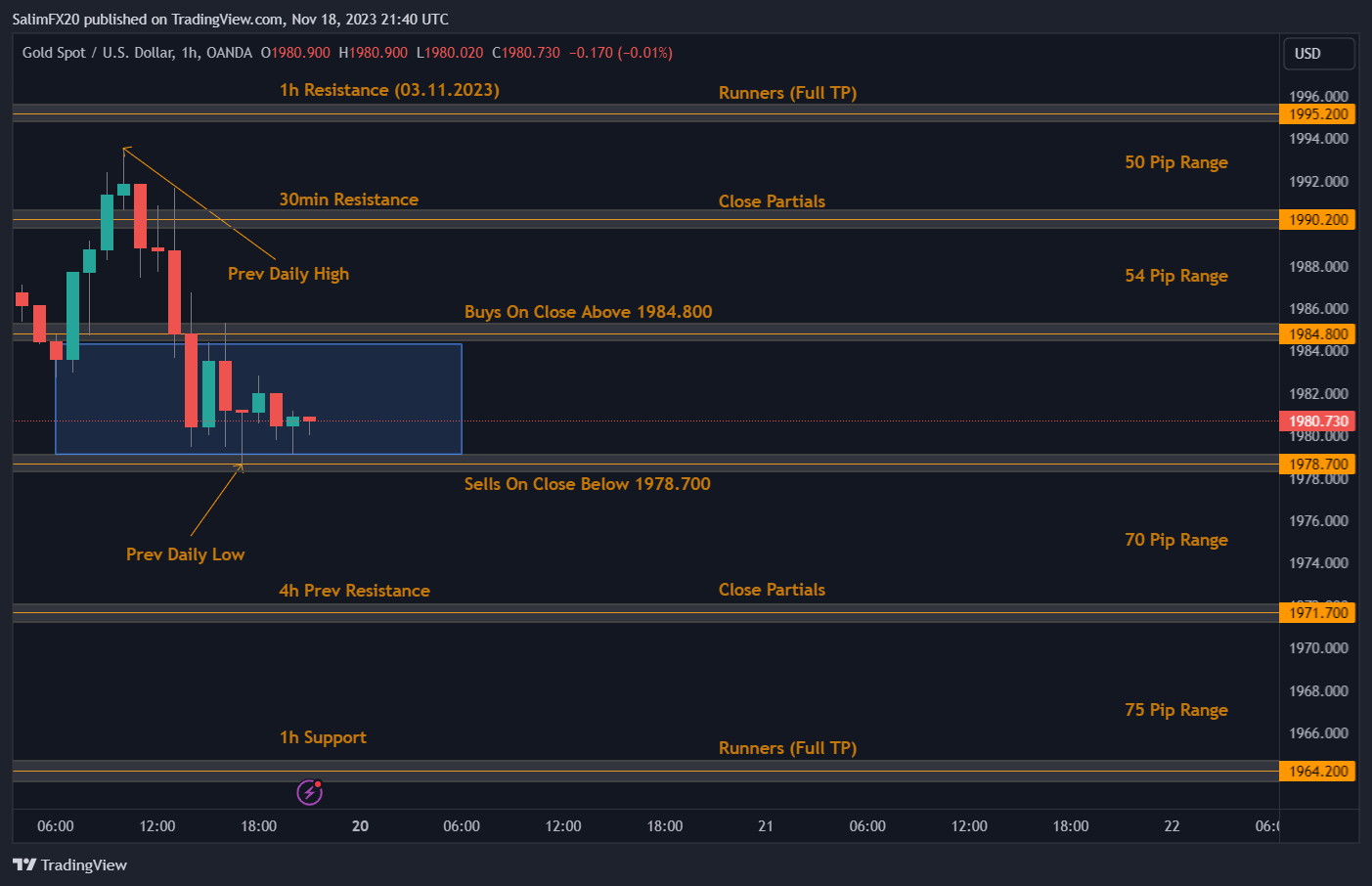The image size is (1372, 886).
Task: Select the orange 1978.700 price label
Action: pos(1317,463)
